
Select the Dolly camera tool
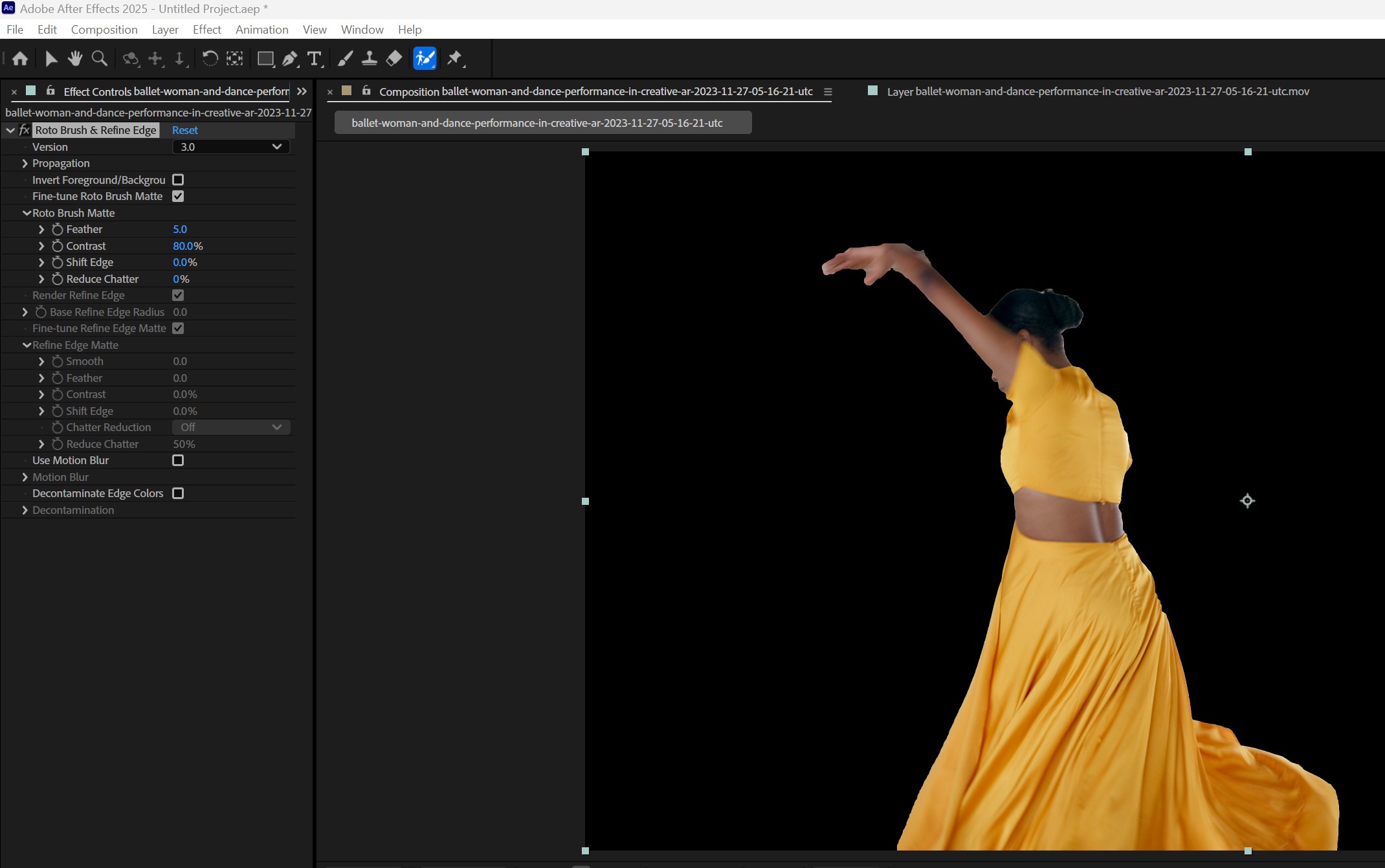(180, 59)
